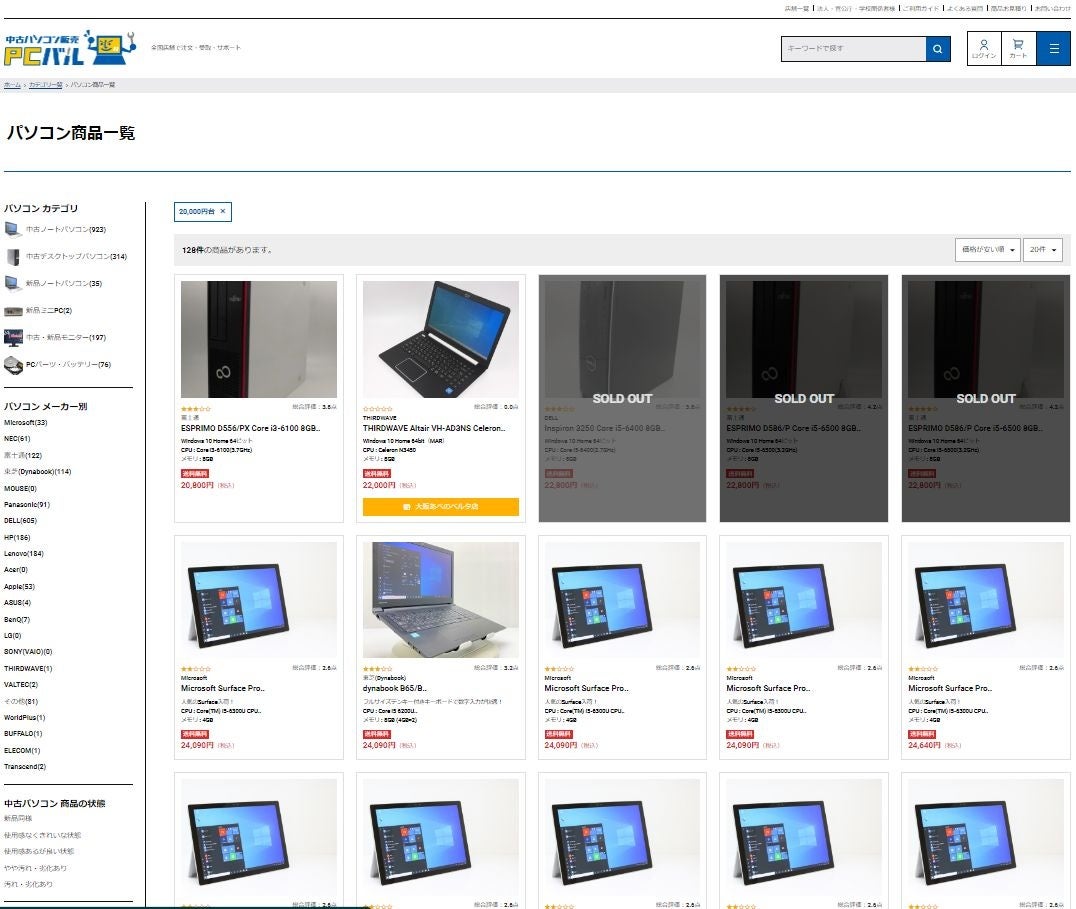Screen dimensions: 1076x909
Task: Click the yellow 大阪あべのベルタ店 button
Action: (441, 506)
